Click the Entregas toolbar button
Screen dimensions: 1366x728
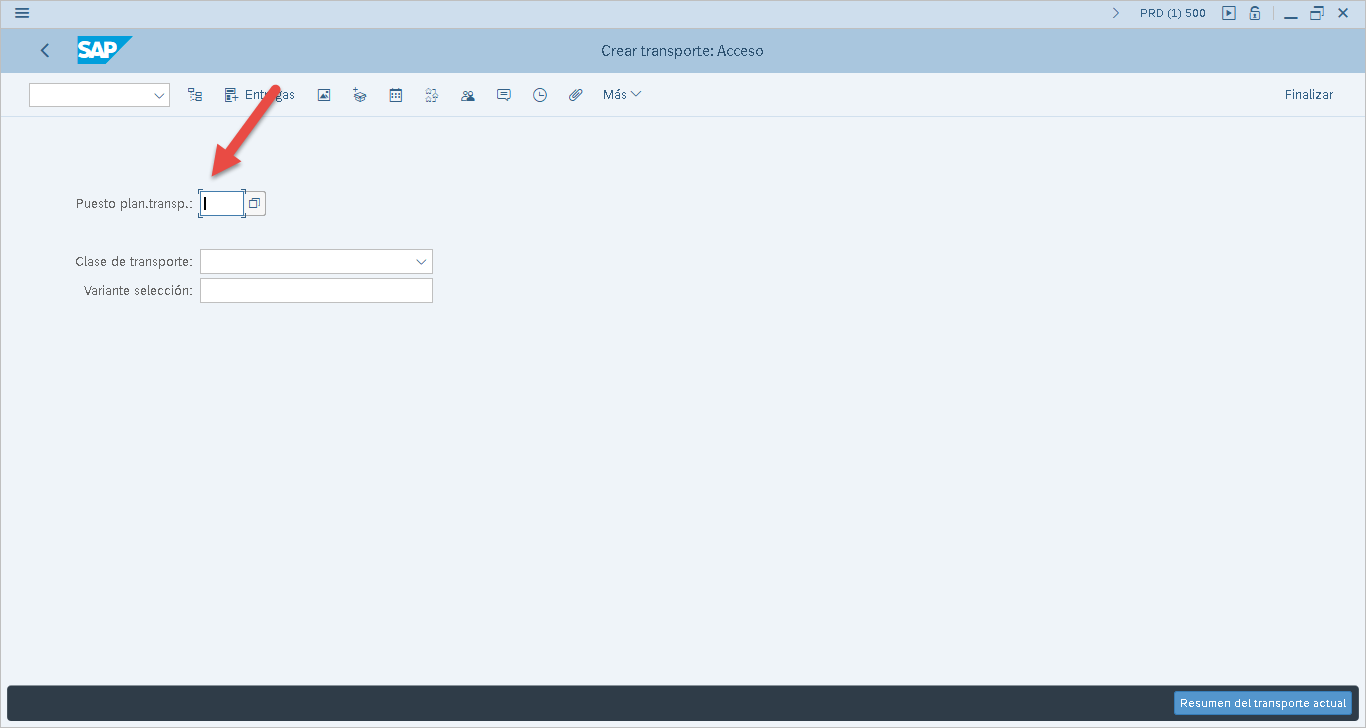[259, 95]
